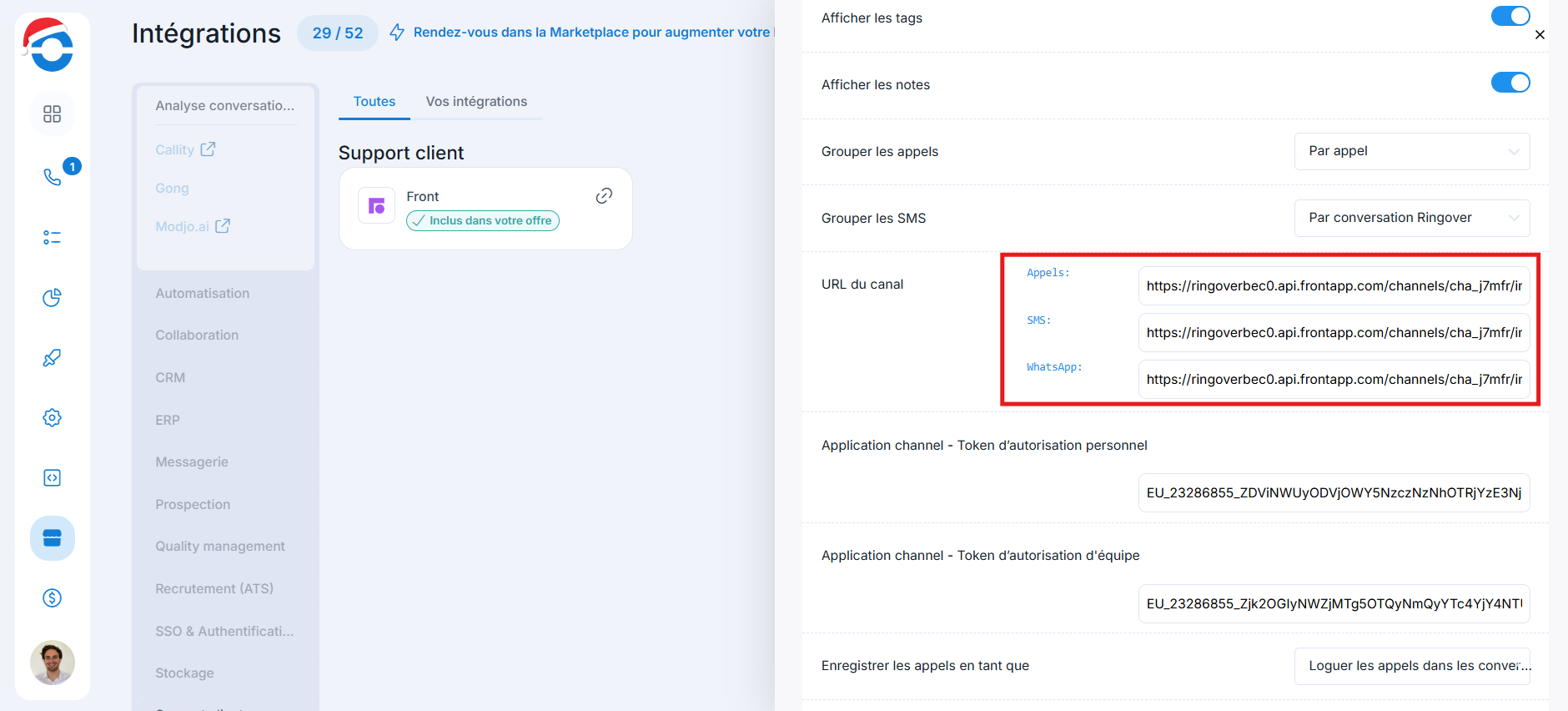Open the developer code icon
Viewport: 1568px width, 711px height.
coord(52,478)
